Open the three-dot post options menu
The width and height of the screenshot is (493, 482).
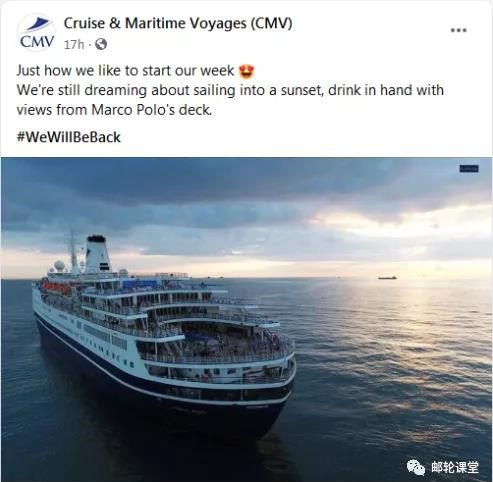pyautogui.click(x=458, y=30)
